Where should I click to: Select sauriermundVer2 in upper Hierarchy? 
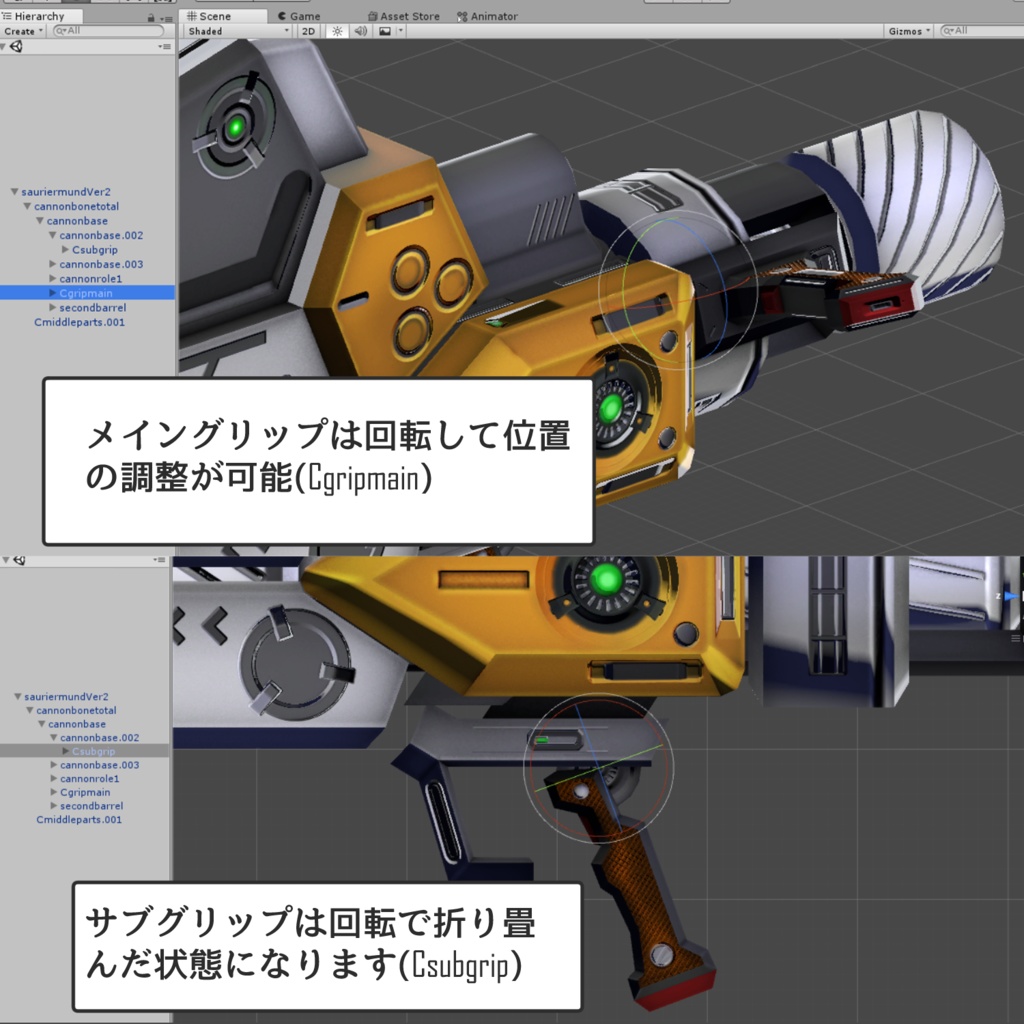point(66,191)
